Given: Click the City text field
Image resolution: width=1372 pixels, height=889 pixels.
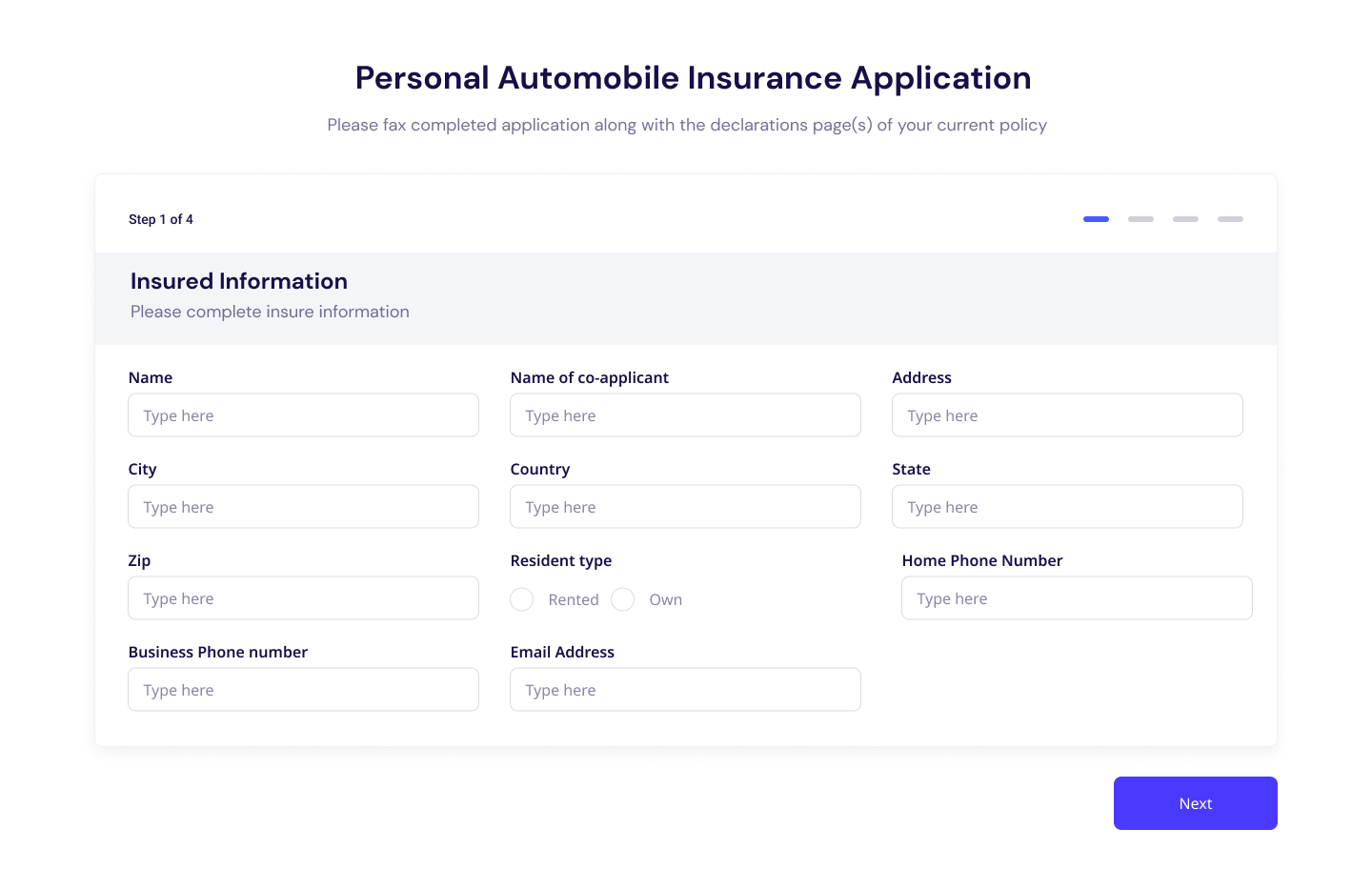Looking at the screenshot, I should [303, 506].
